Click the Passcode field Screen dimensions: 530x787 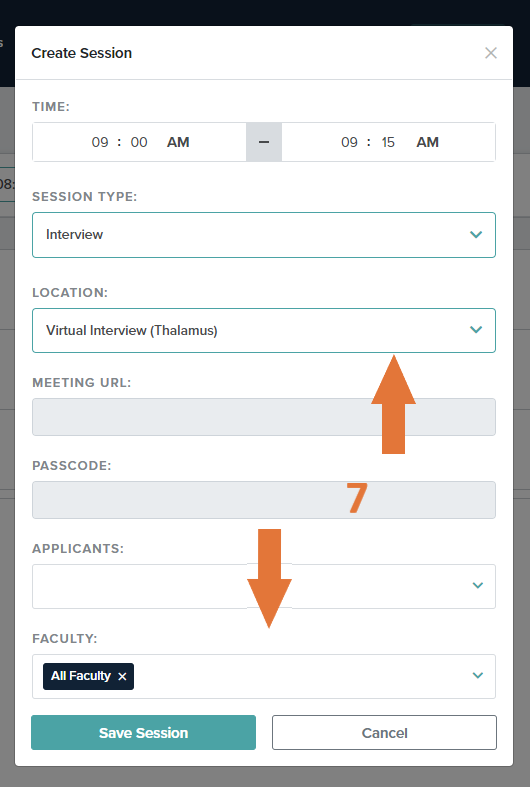tap(264, 500)
